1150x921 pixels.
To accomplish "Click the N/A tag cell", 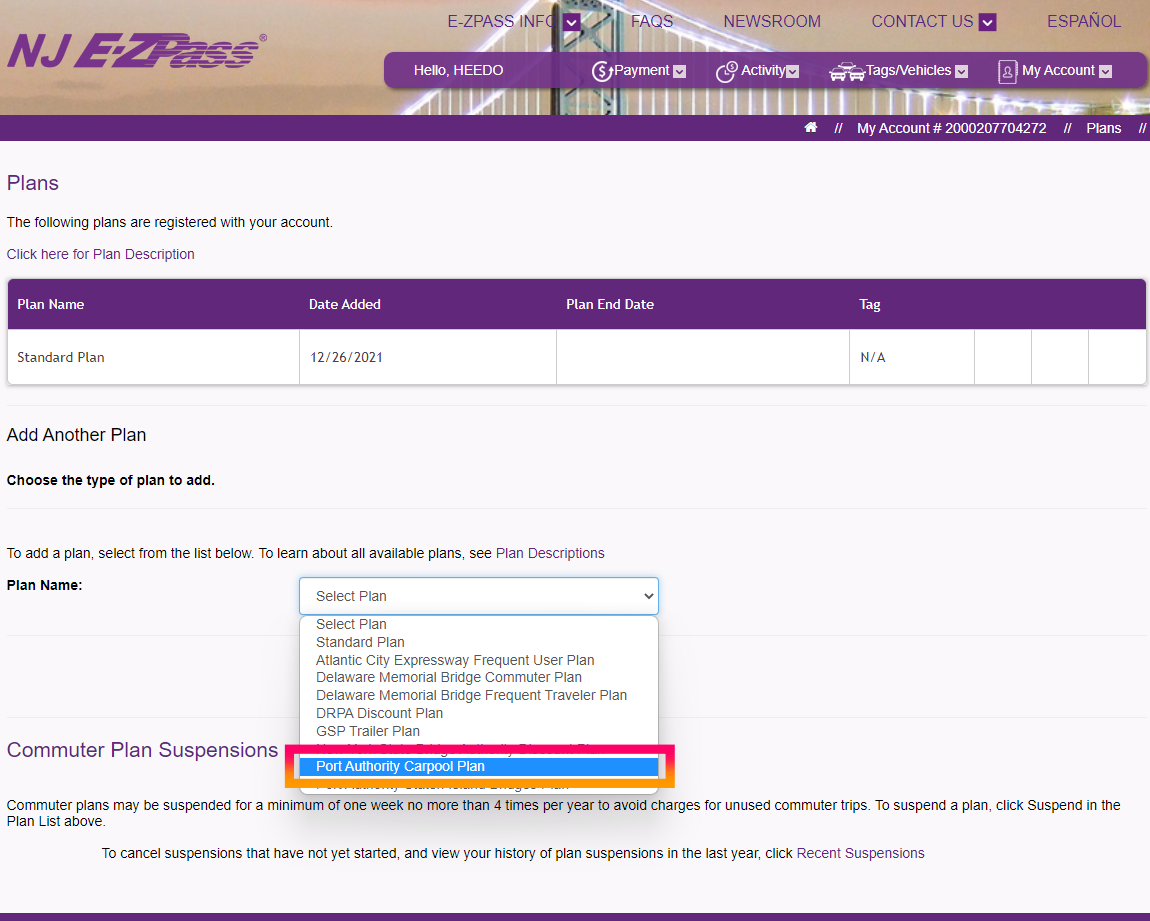I will [x=912, y=357].
